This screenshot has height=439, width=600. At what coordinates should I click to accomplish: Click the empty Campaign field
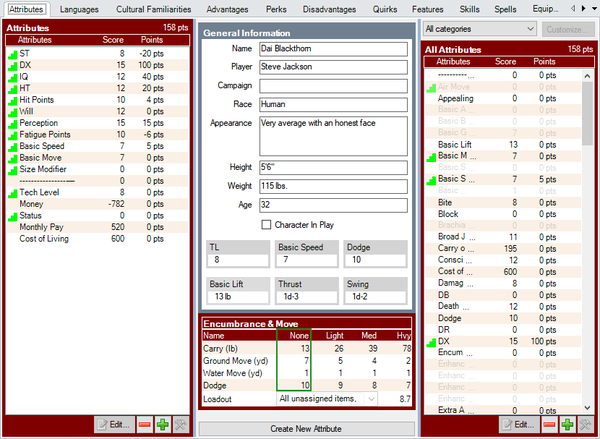(x=333, y=86)
